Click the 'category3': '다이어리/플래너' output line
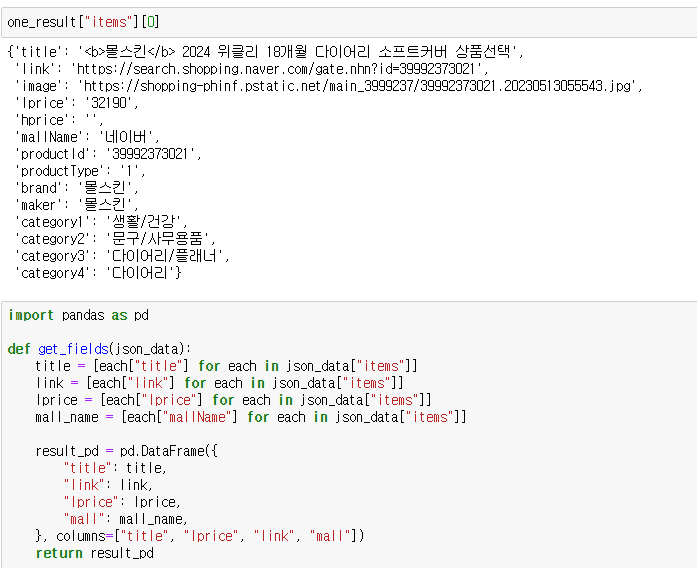697x568 pixels. point(122,256)
